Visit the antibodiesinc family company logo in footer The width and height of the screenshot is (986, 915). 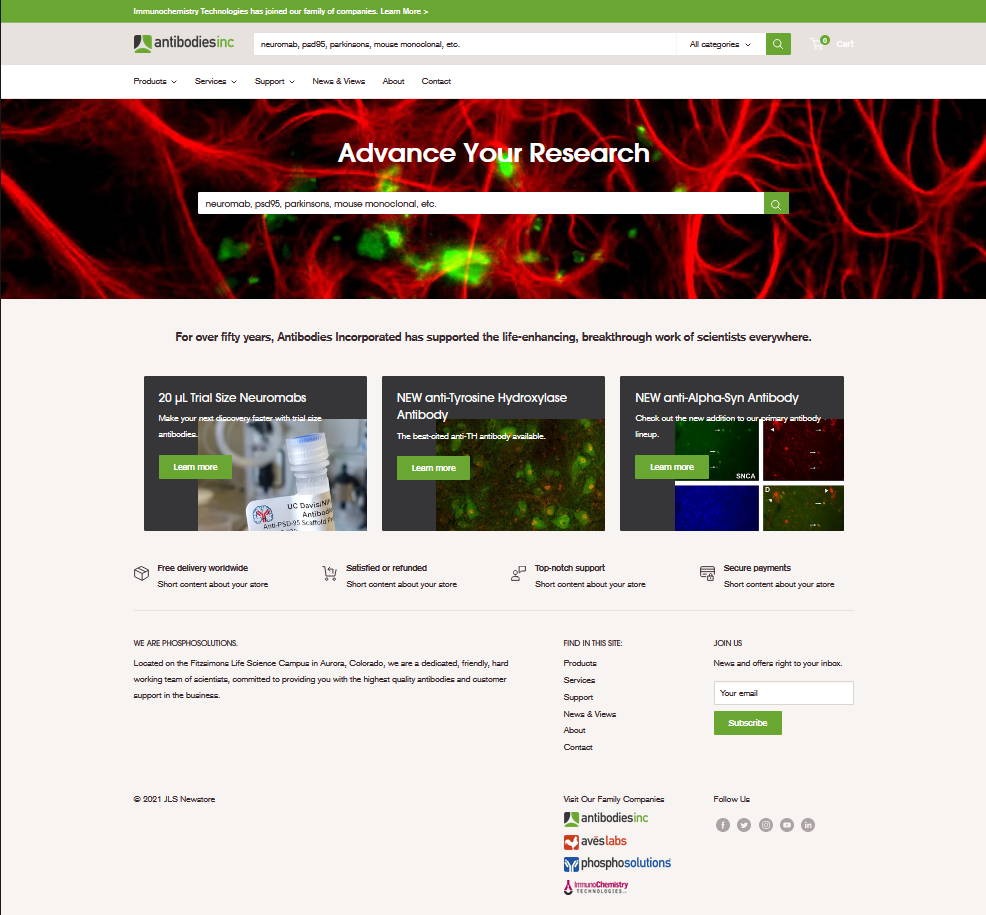(x=606, y=818)
